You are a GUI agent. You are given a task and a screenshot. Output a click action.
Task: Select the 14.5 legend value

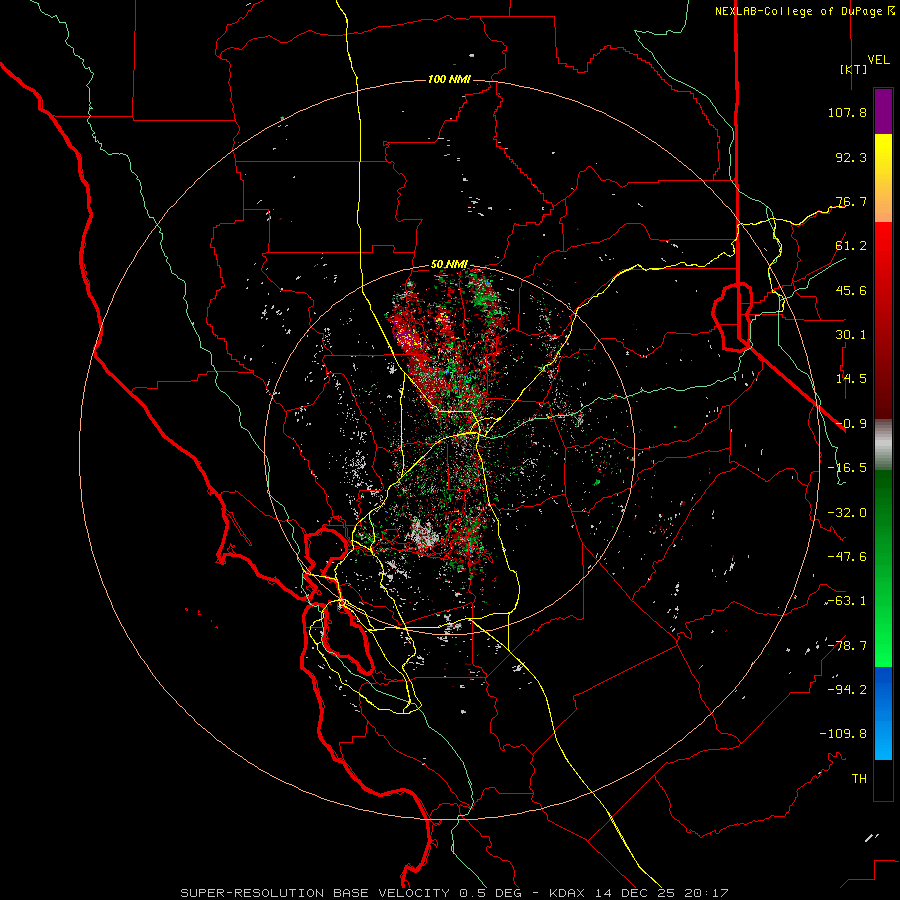851,379
